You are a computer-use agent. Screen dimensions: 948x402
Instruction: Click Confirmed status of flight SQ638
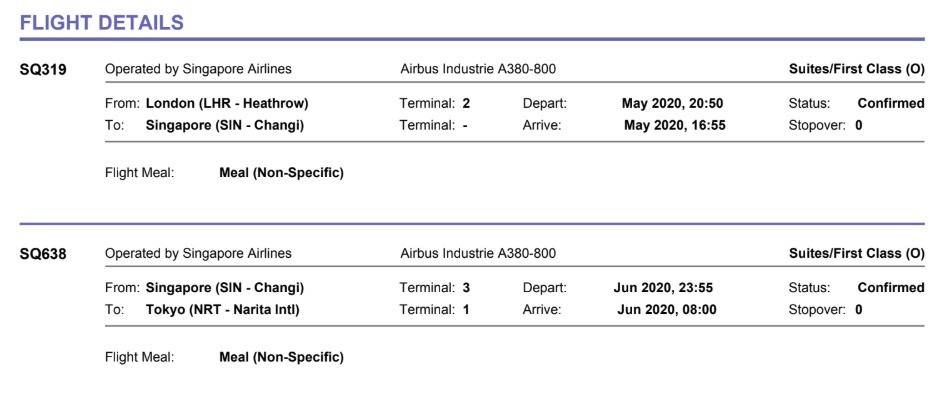pos(890,287)
